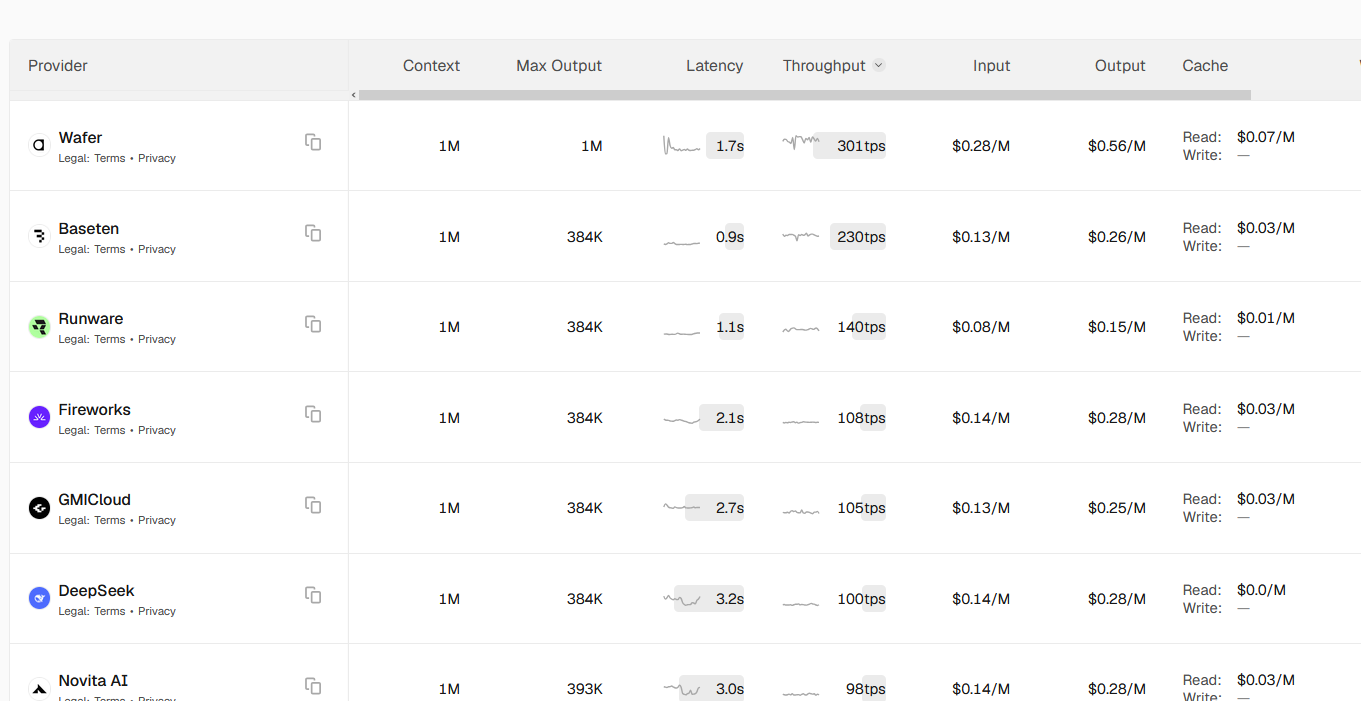Open the GMICloud provider name

[95, 500]
